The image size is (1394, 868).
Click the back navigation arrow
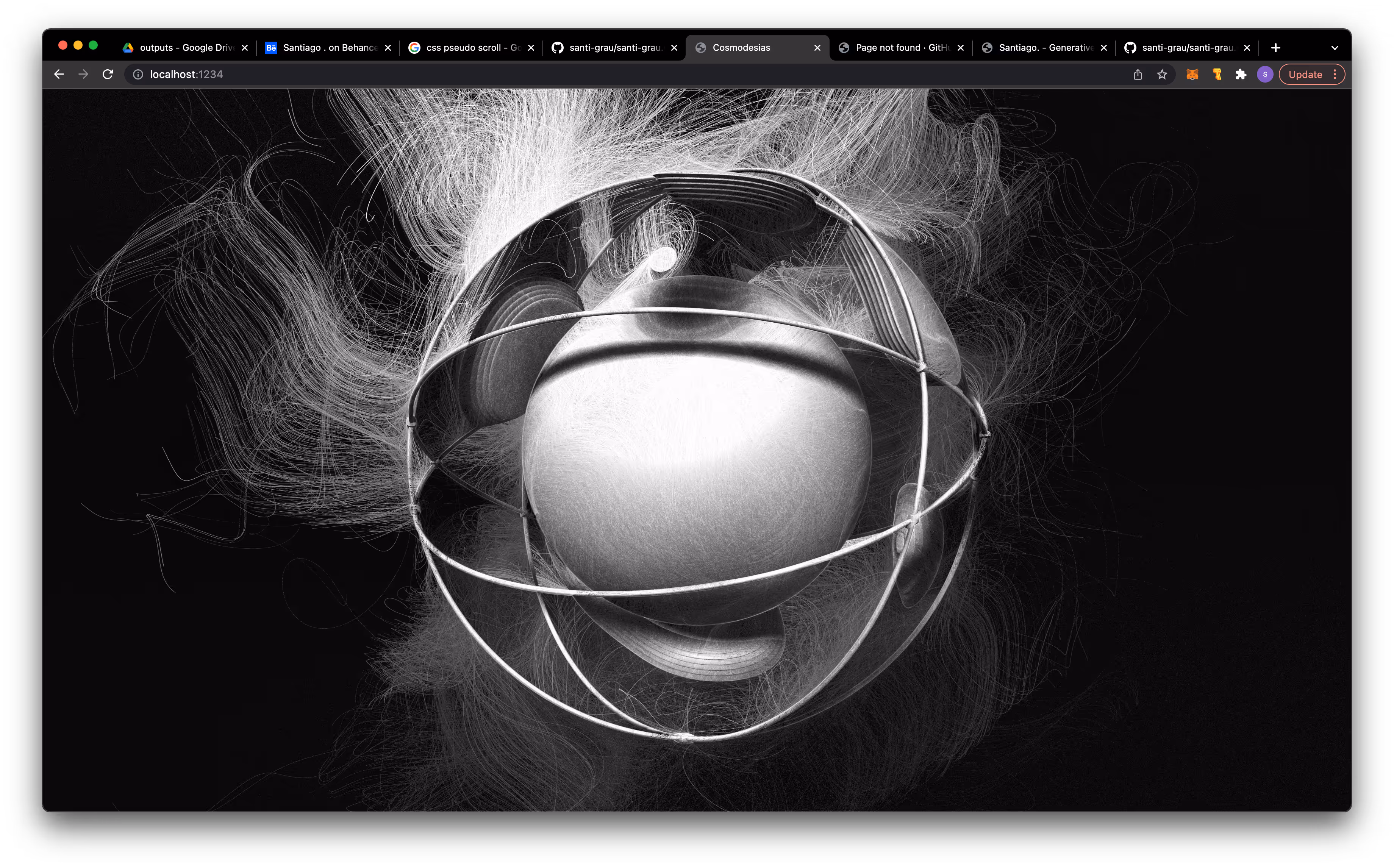point(59,74)
